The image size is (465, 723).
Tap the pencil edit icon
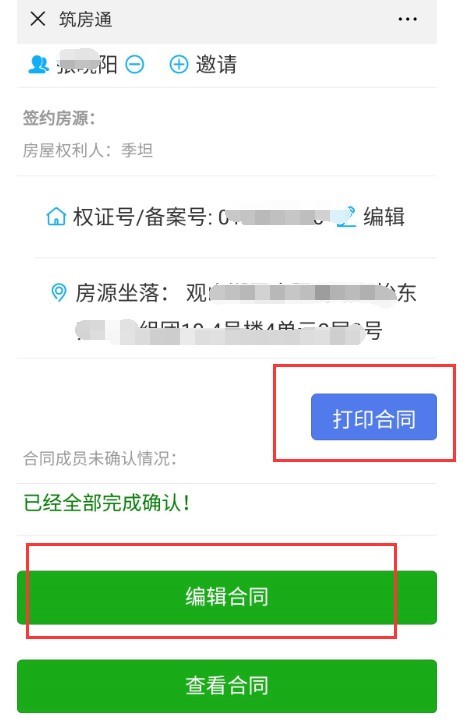pyautogui.click(x=346, y=216)
